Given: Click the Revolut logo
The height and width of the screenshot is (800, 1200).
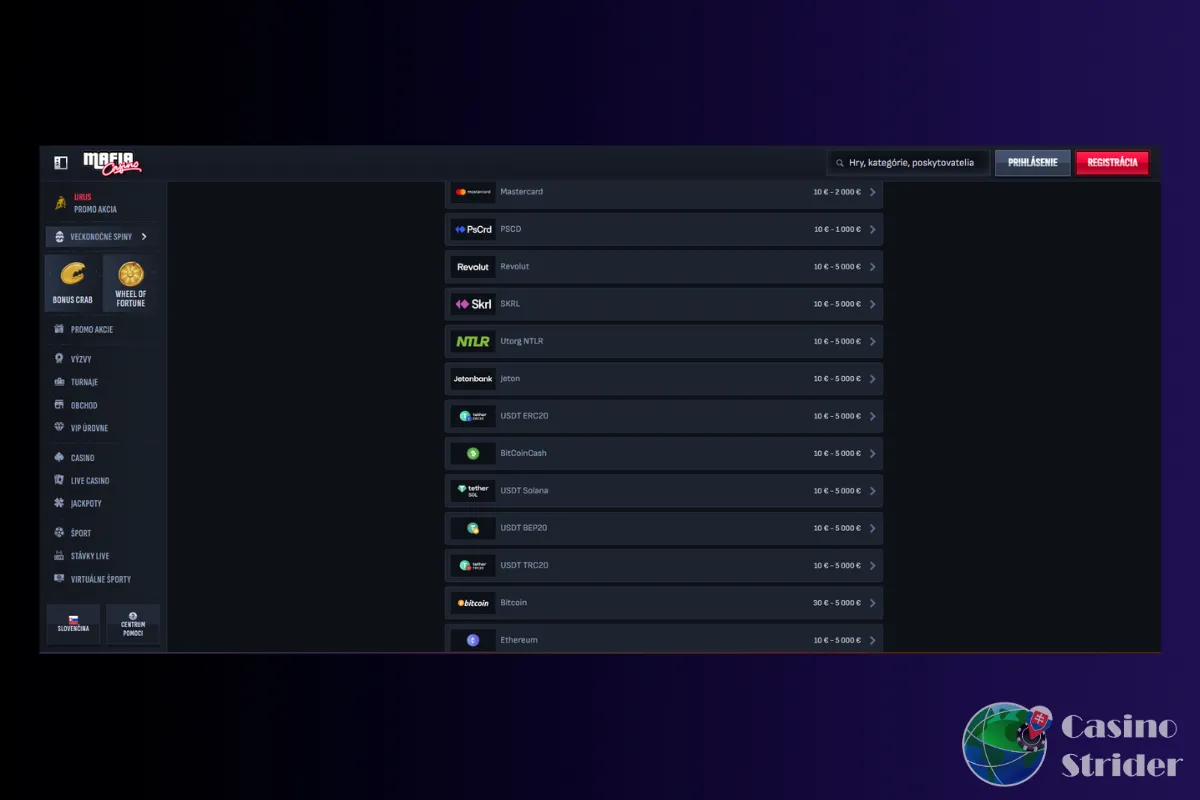Looking at the screenshot, I should click(x=473, y=267).
